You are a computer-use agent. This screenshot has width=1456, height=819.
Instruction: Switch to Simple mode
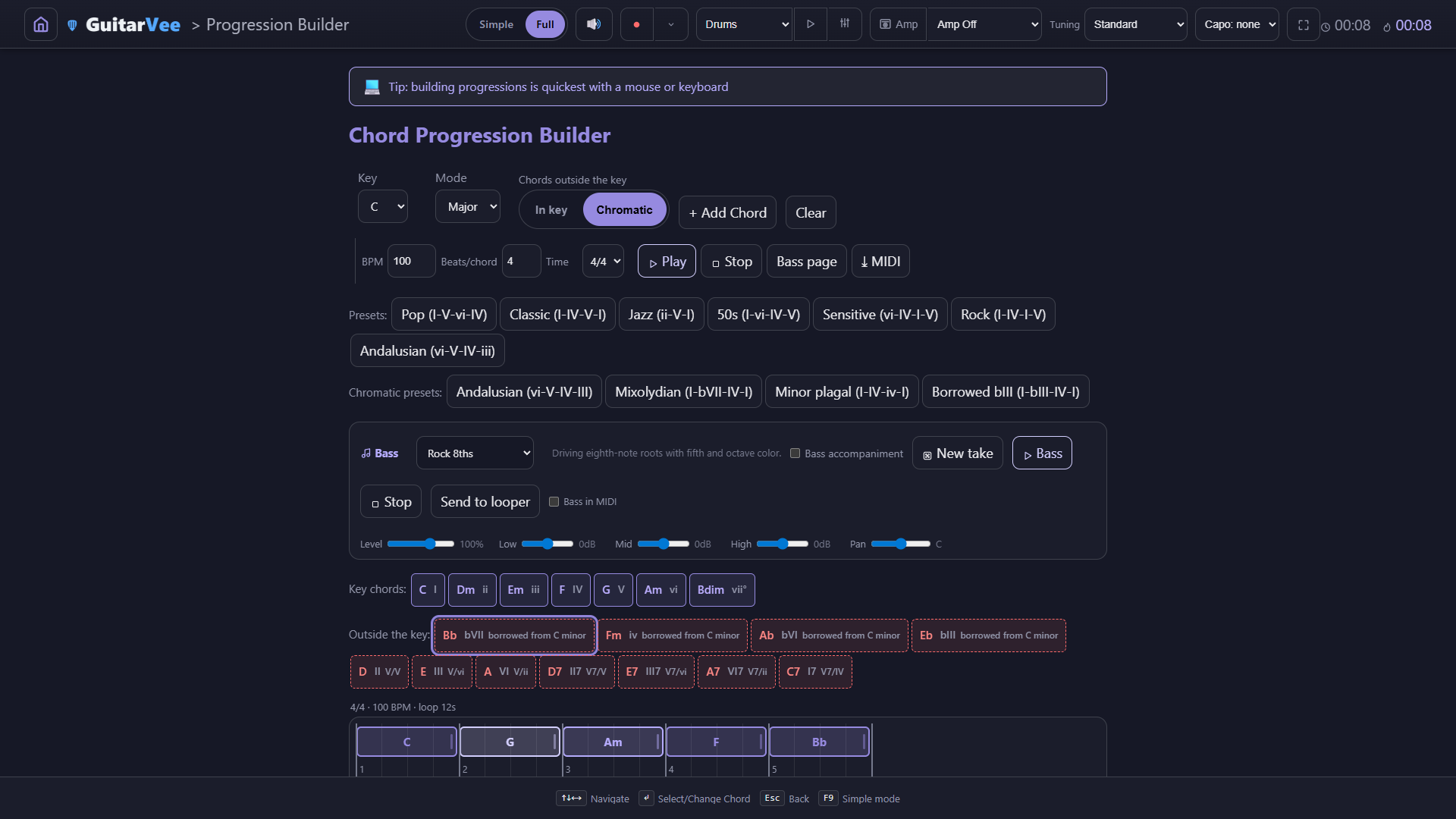[496, 24]
